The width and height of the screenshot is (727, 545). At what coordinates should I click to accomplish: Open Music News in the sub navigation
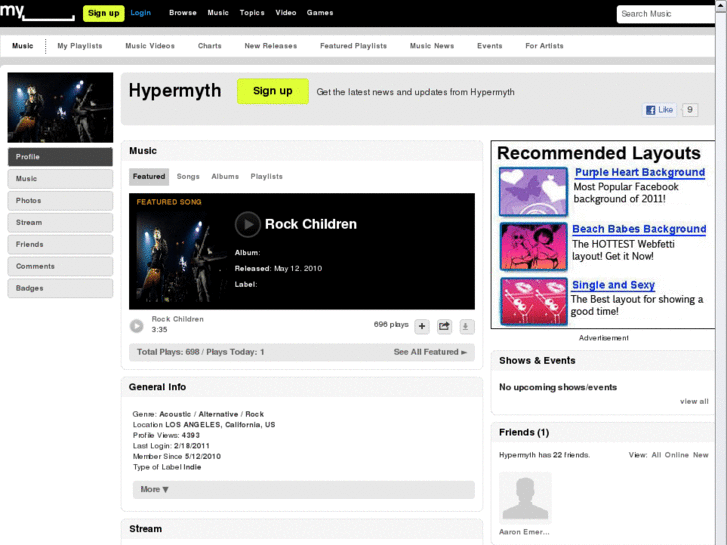tap(432, 46)
